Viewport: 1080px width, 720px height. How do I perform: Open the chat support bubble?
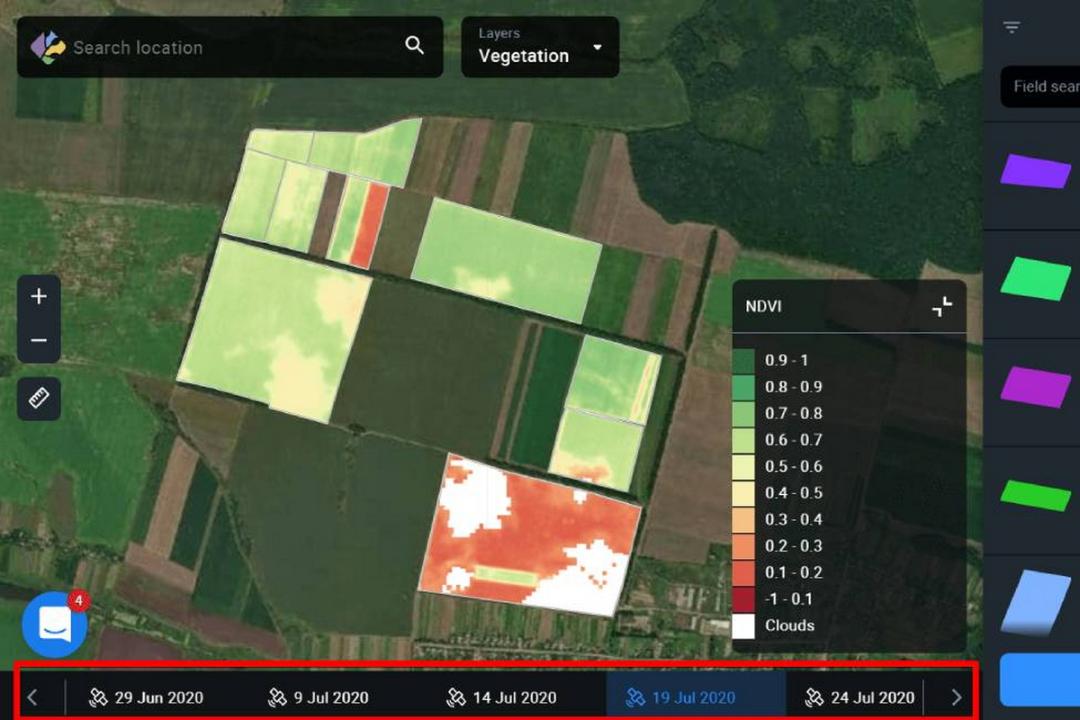tap(54, 624)
